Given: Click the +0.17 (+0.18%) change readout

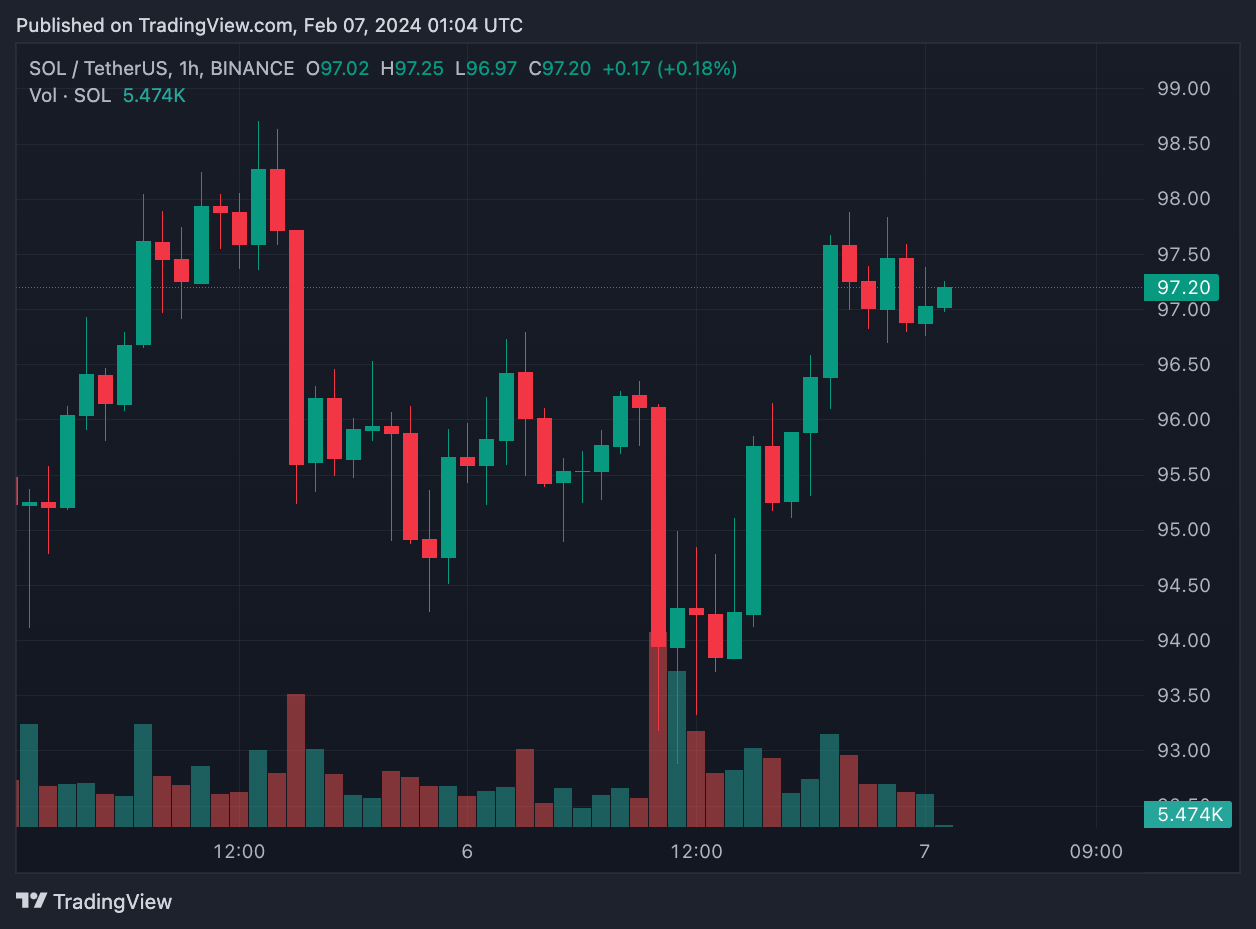Looking at the screenshot, I should [670, 69].
